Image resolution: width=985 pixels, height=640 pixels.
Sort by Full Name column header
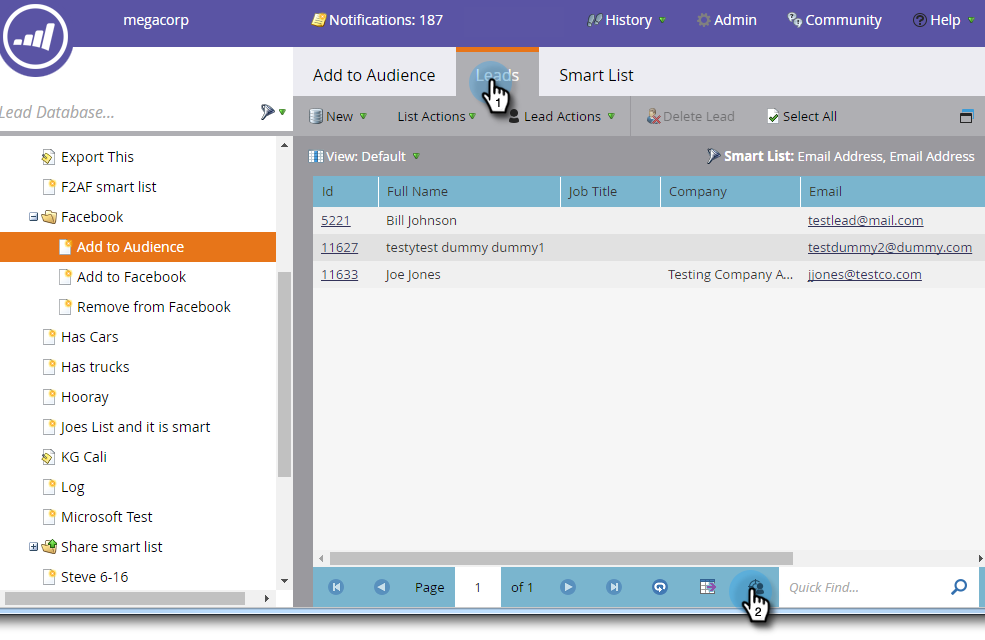(469, 192)
